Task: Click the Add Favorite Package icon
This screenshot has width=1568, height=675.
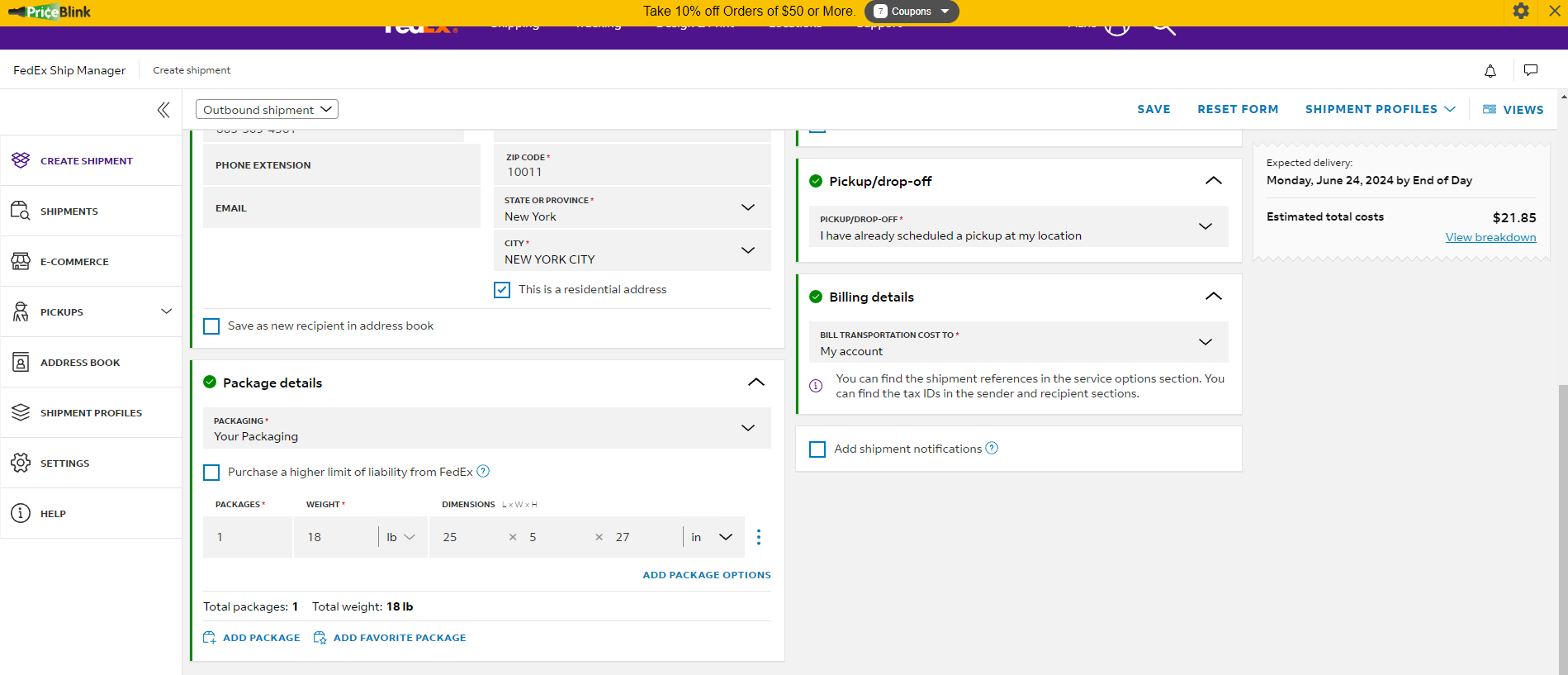Action: (320, 638)
